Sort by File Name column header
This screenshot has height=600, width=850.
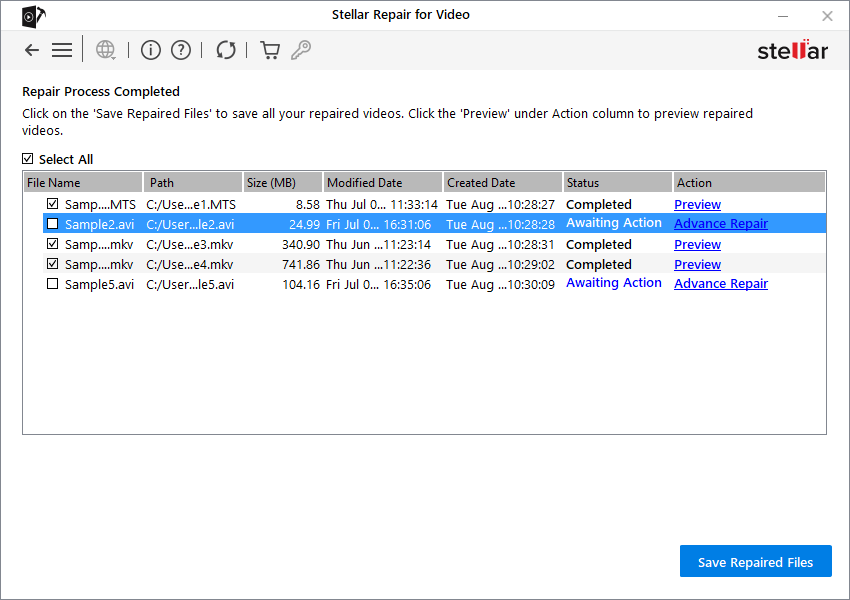coord(83,183)
